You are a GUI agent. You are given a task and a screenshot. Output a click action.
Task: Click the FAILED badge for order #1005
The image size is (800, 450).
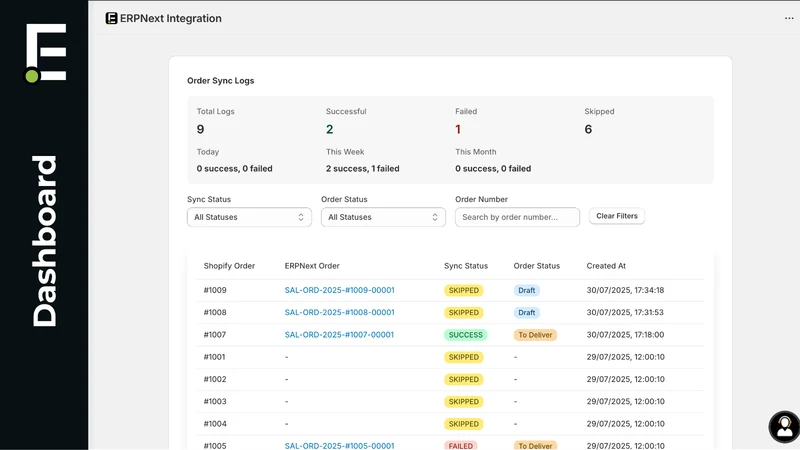click(x=460, y=445)
